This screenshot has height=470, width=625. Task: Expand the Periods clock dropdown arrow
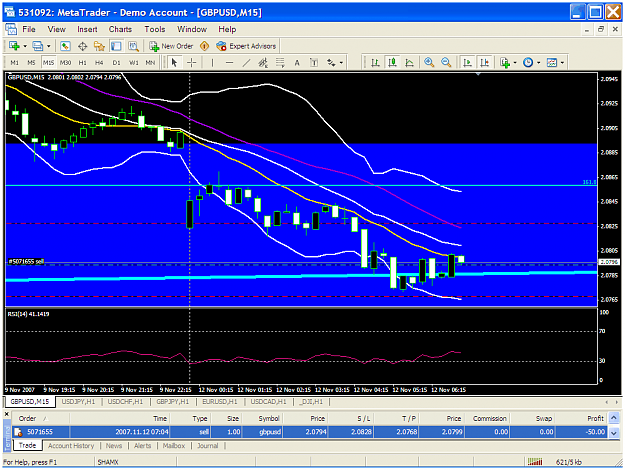coord(539,63)
